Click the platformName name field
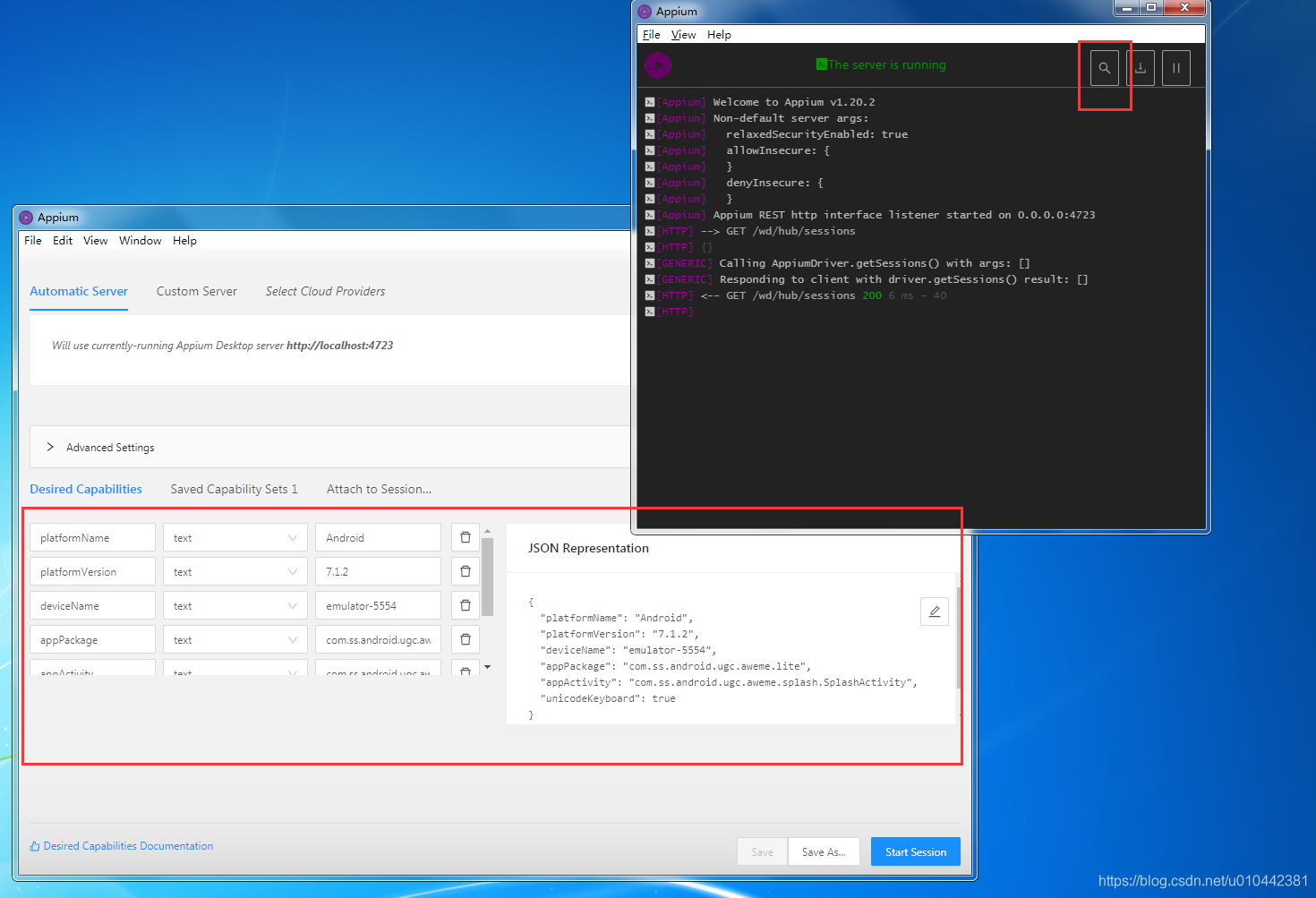Viewport: 1316px width, 898px height. tap(92, 537)
